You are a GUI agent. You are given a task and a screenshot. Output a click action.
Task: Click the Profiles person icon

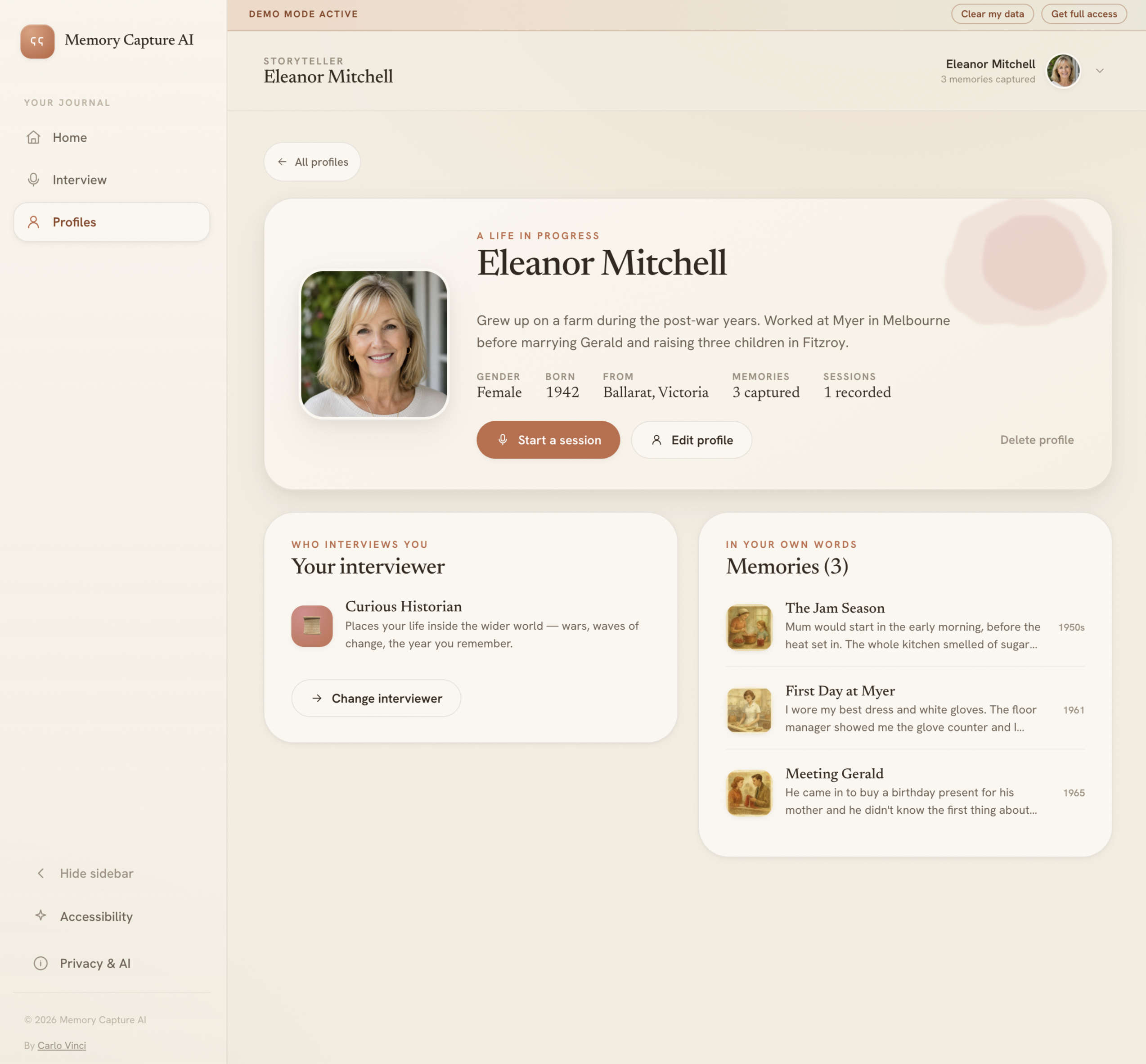click(x=33, y=221)
